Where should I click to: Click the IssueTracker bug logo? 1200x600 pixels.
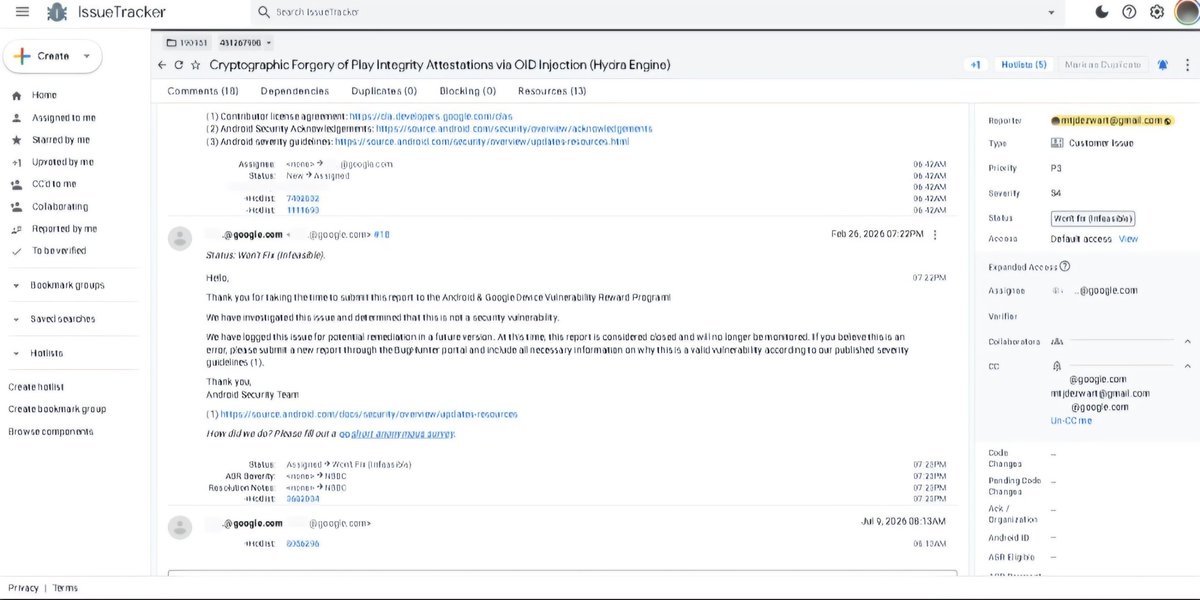coord(57,12)
